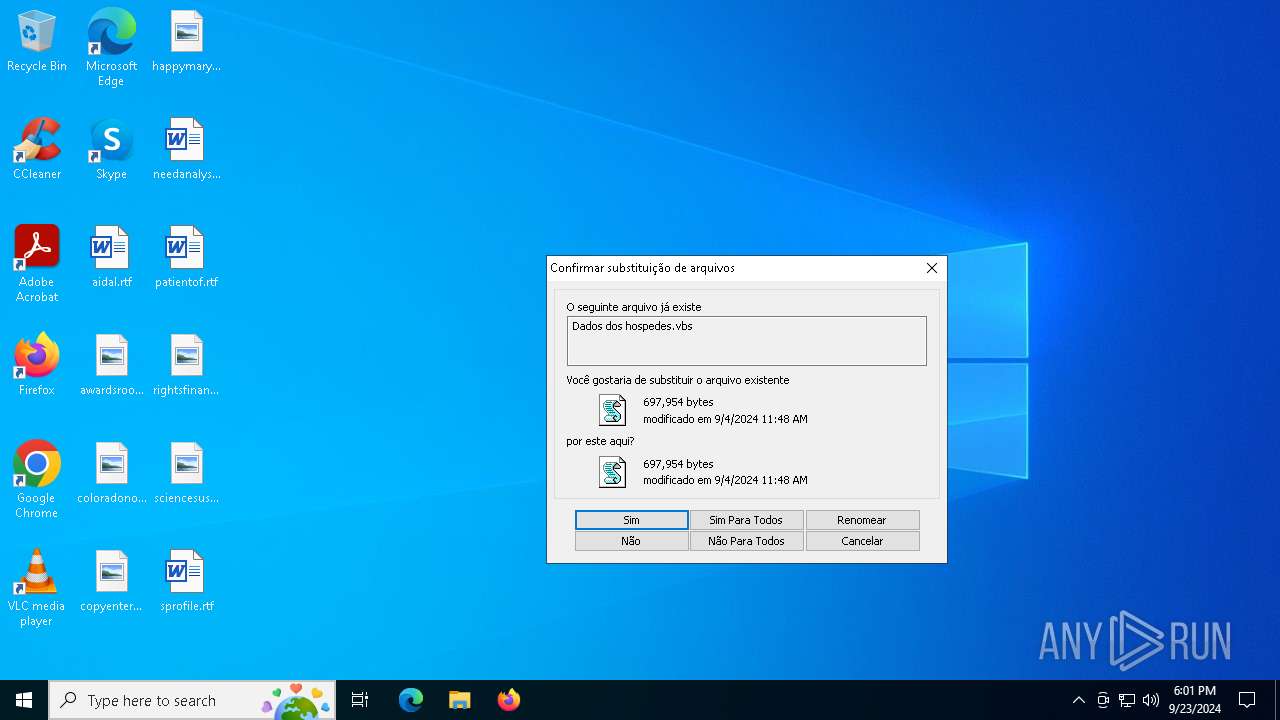Screen dimensions: 1280x720
Task: Select the patientof.rtf document icon
Action: click(186, 258)
